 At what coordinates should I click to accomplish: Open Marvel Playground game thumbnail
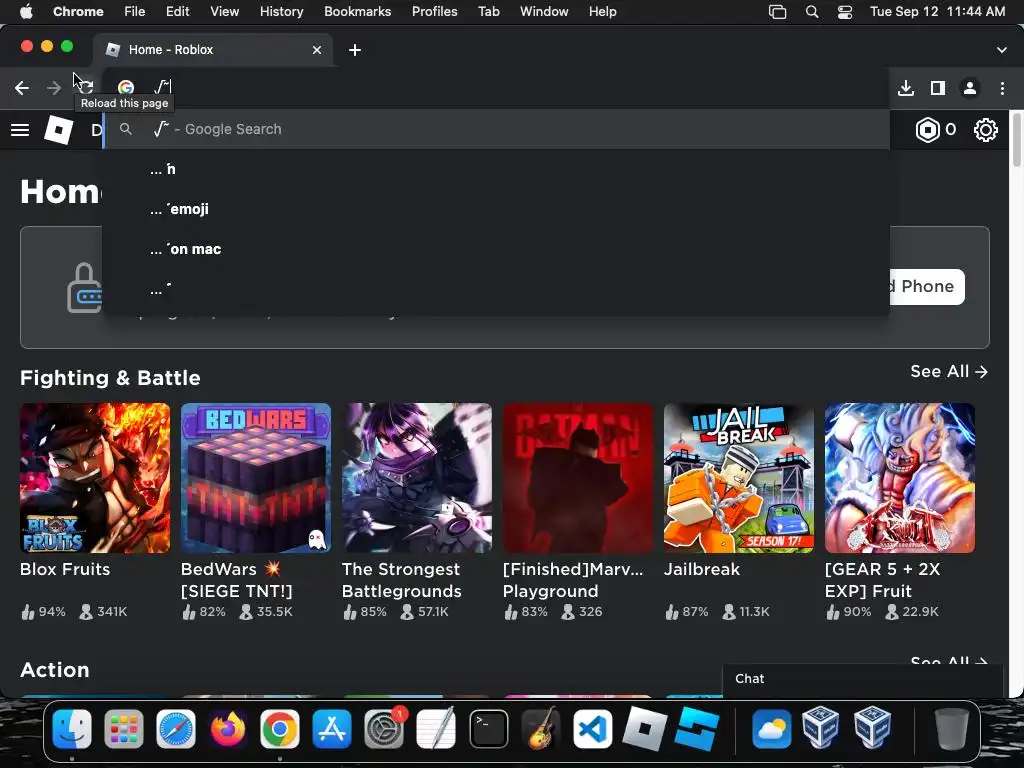[x=578, y=478]
